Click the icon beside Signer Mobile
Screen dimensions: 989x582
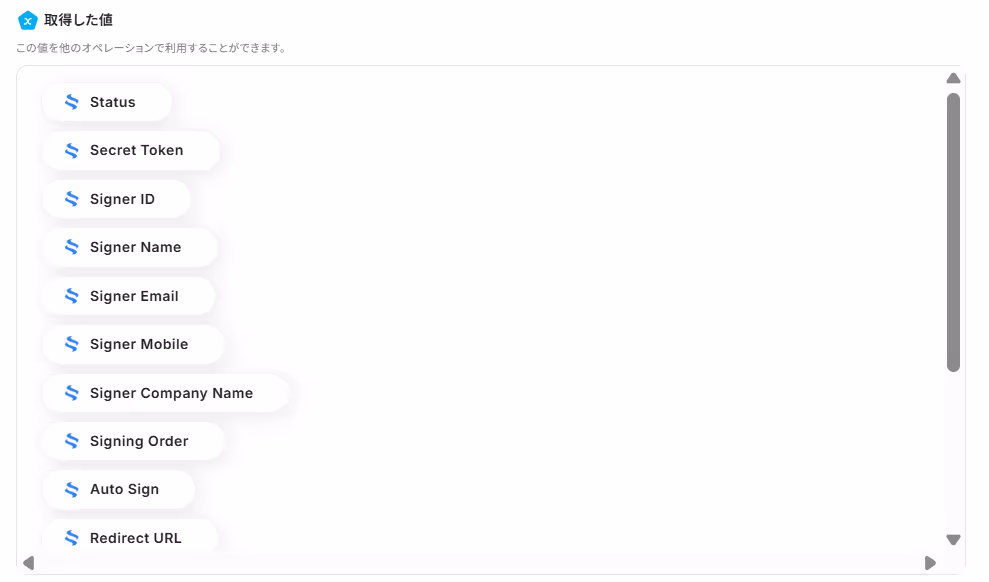click(x=72, y=344)
